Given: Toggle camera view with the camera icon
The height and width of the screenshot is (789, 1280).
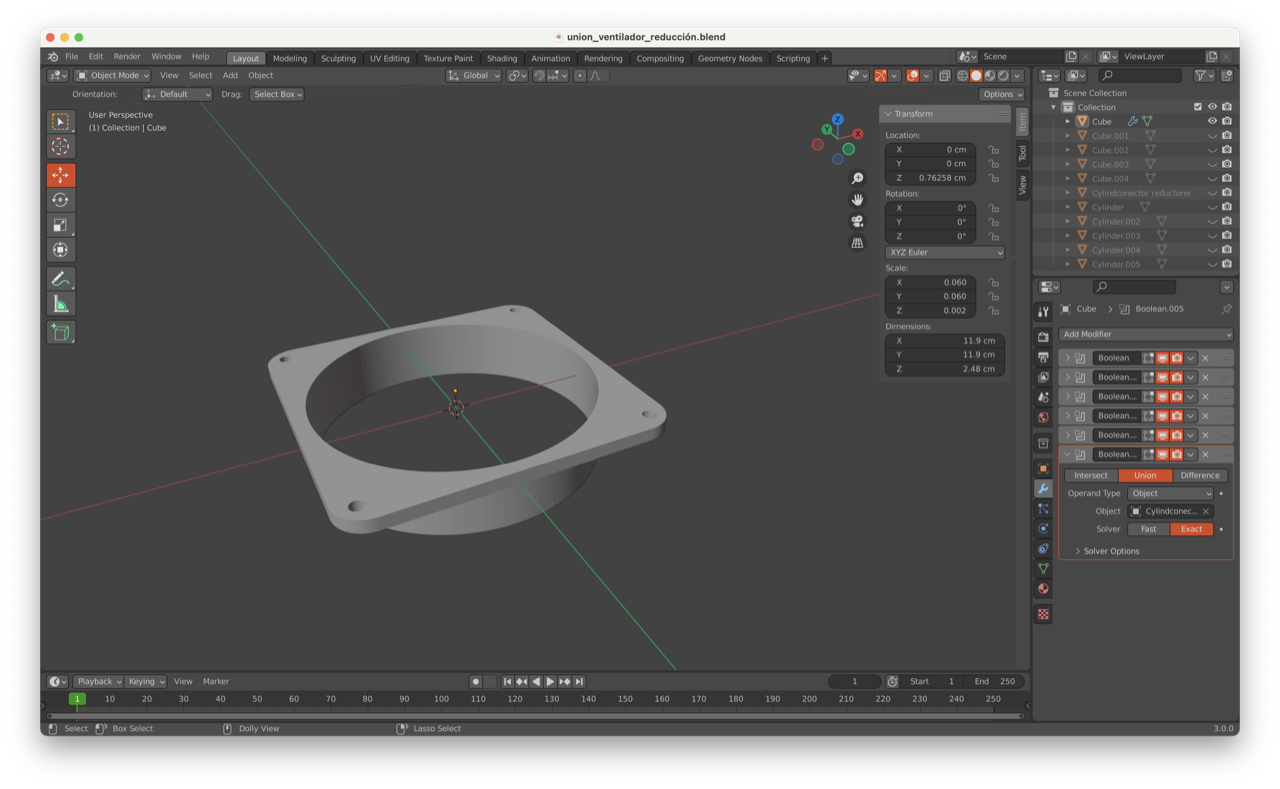Looking at the screenshot, I should (x=857, y=221).
